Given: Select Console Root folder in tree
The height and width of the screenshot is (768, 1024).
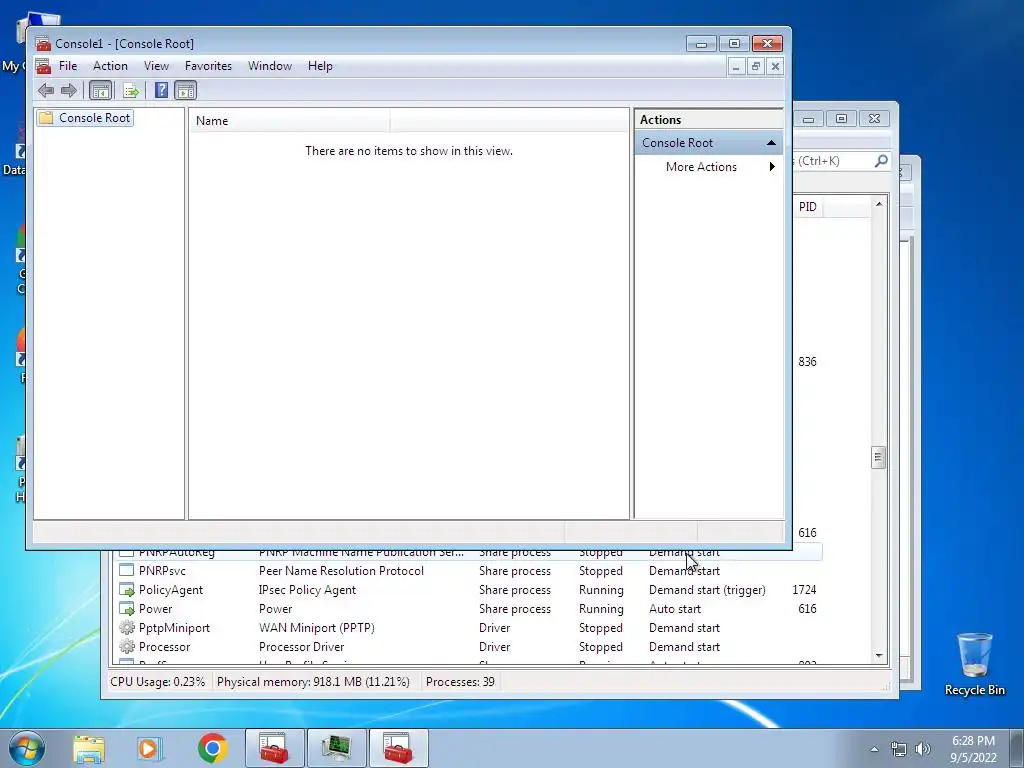Looking at the screenshot, I should (86, 118).
